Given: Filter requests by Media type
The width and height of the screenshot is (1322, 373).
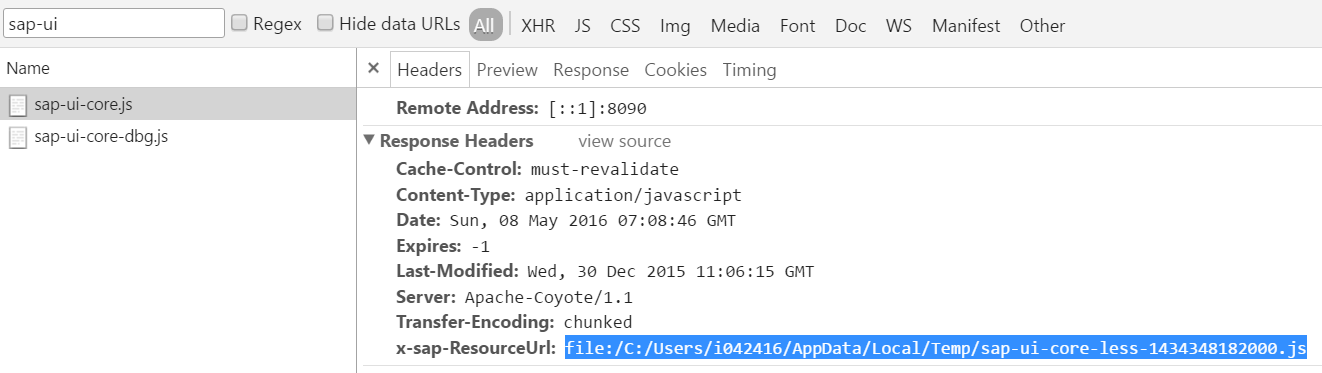Looking at the screenshot, I should pos(735,26).
